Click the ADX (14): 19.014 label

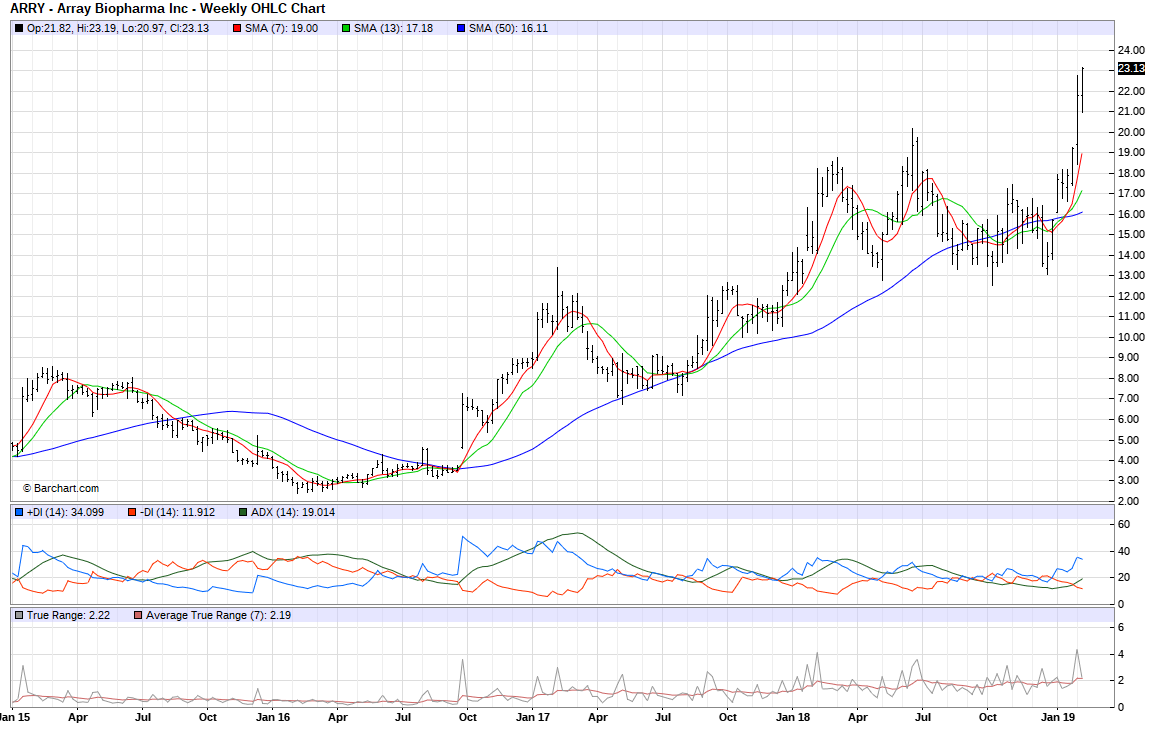coord(293,512)
